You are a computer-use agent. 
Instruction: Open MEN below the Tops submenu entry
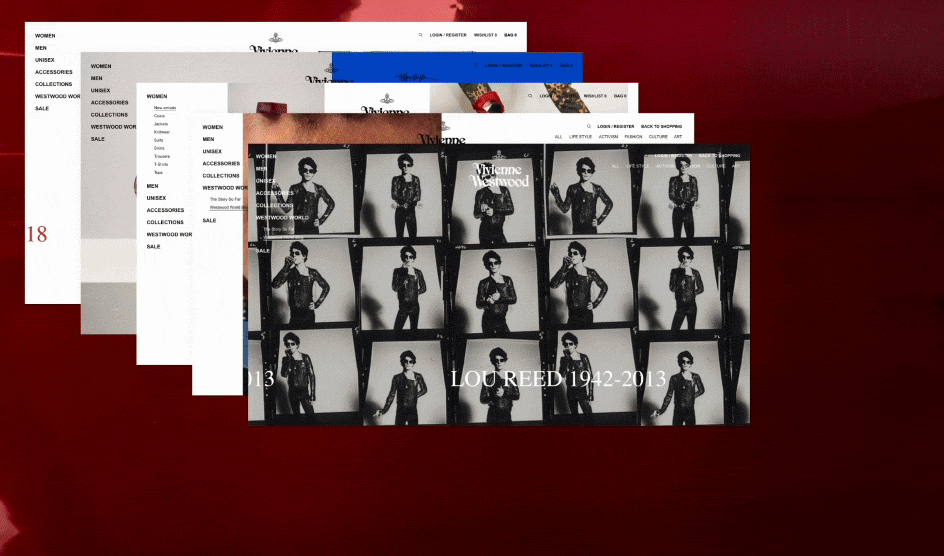(x=152, y=186)
